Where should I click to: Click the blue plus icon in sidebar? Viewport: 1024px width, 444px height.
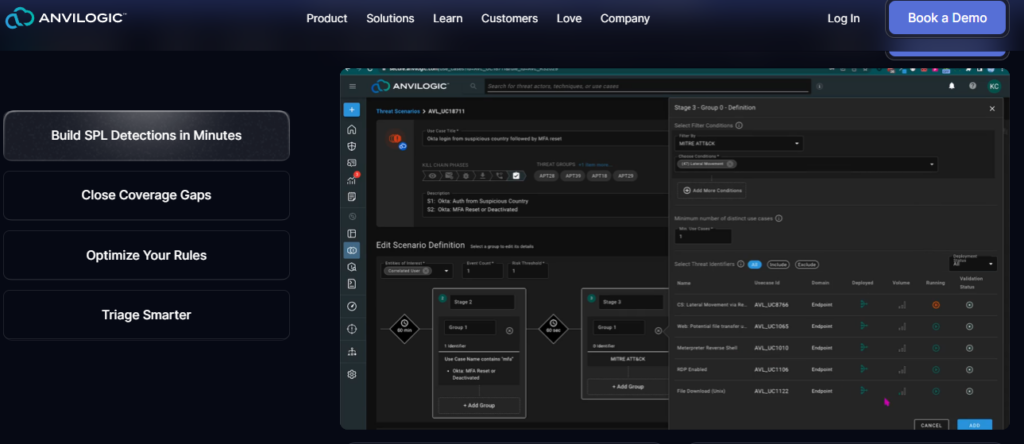tap(352, 110)
